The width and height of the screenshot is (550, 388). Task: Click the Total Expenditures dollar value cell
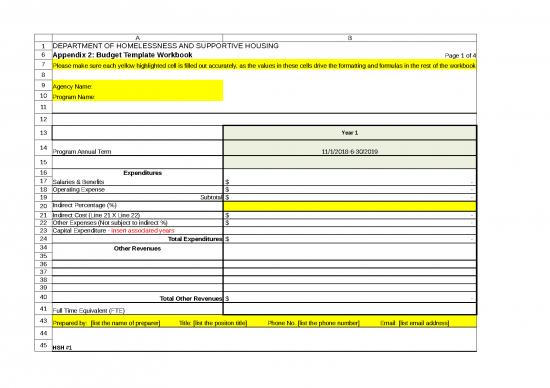350,239
